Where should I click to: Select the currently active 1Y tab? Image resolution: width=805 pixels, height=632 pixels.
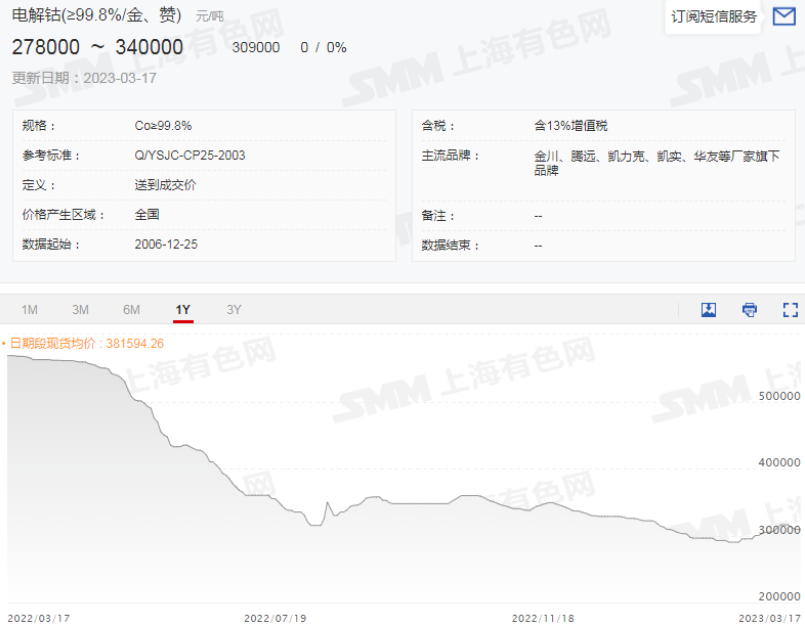pos(182,310)
